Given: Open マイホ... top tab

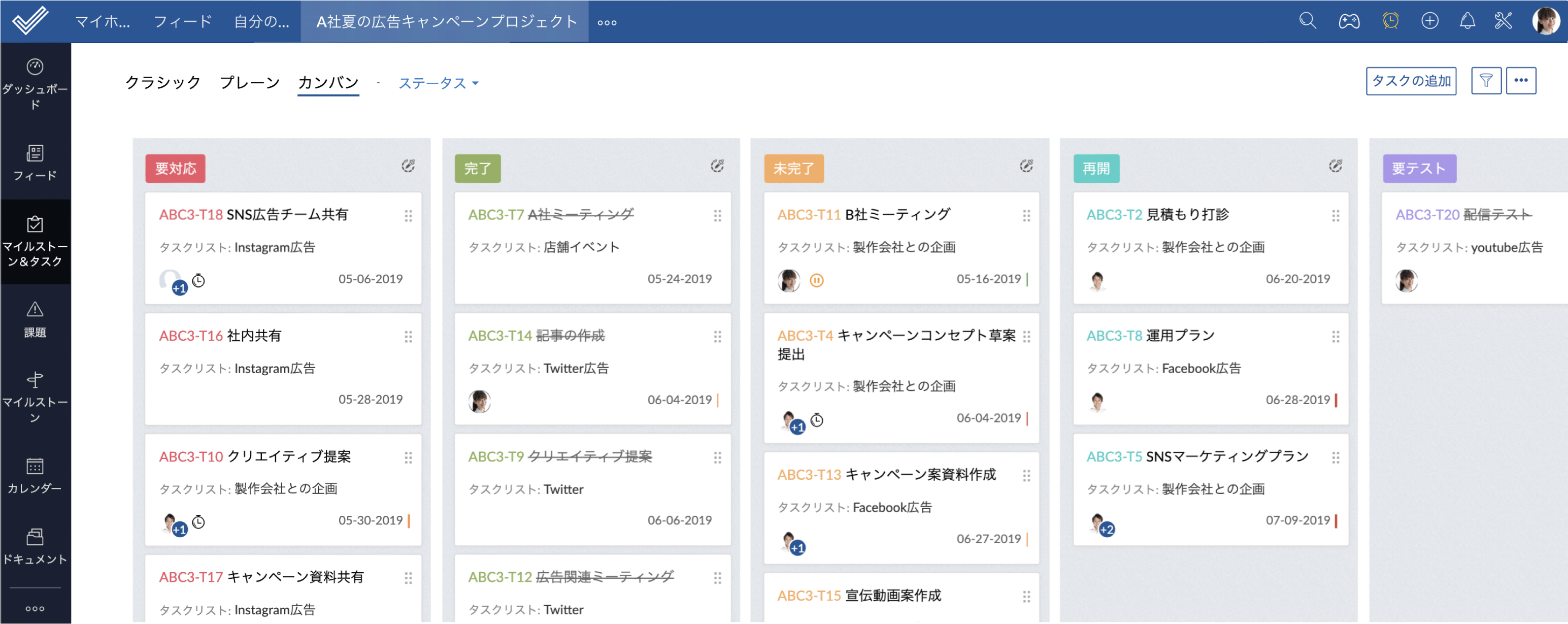Looking at the screenshot, I should point(102,21).
